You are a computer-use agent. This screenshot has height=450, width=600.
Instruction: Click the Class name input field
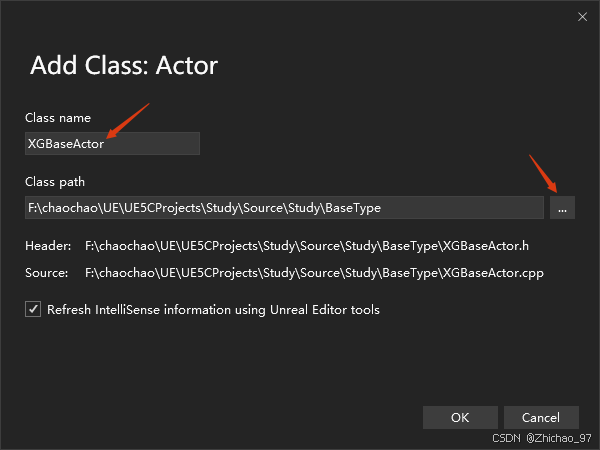point(112,144)
